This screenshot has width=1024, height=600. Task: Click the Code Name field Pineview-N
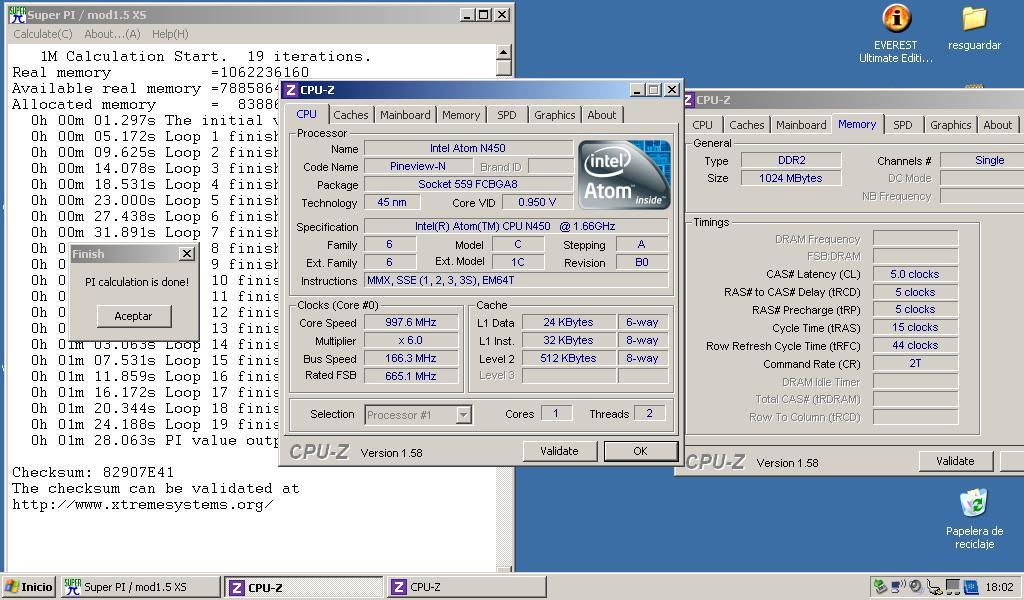coord(418,166)
